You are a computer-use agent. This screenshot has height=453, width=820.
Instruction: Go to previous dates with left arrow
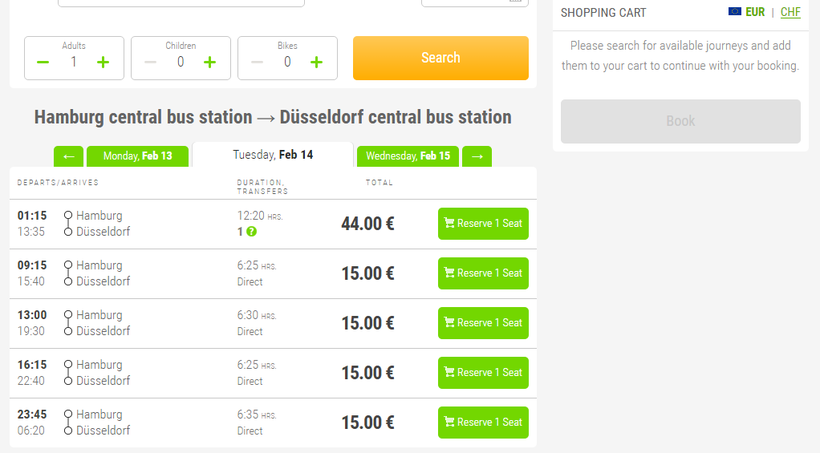click(x=68, y=156)
